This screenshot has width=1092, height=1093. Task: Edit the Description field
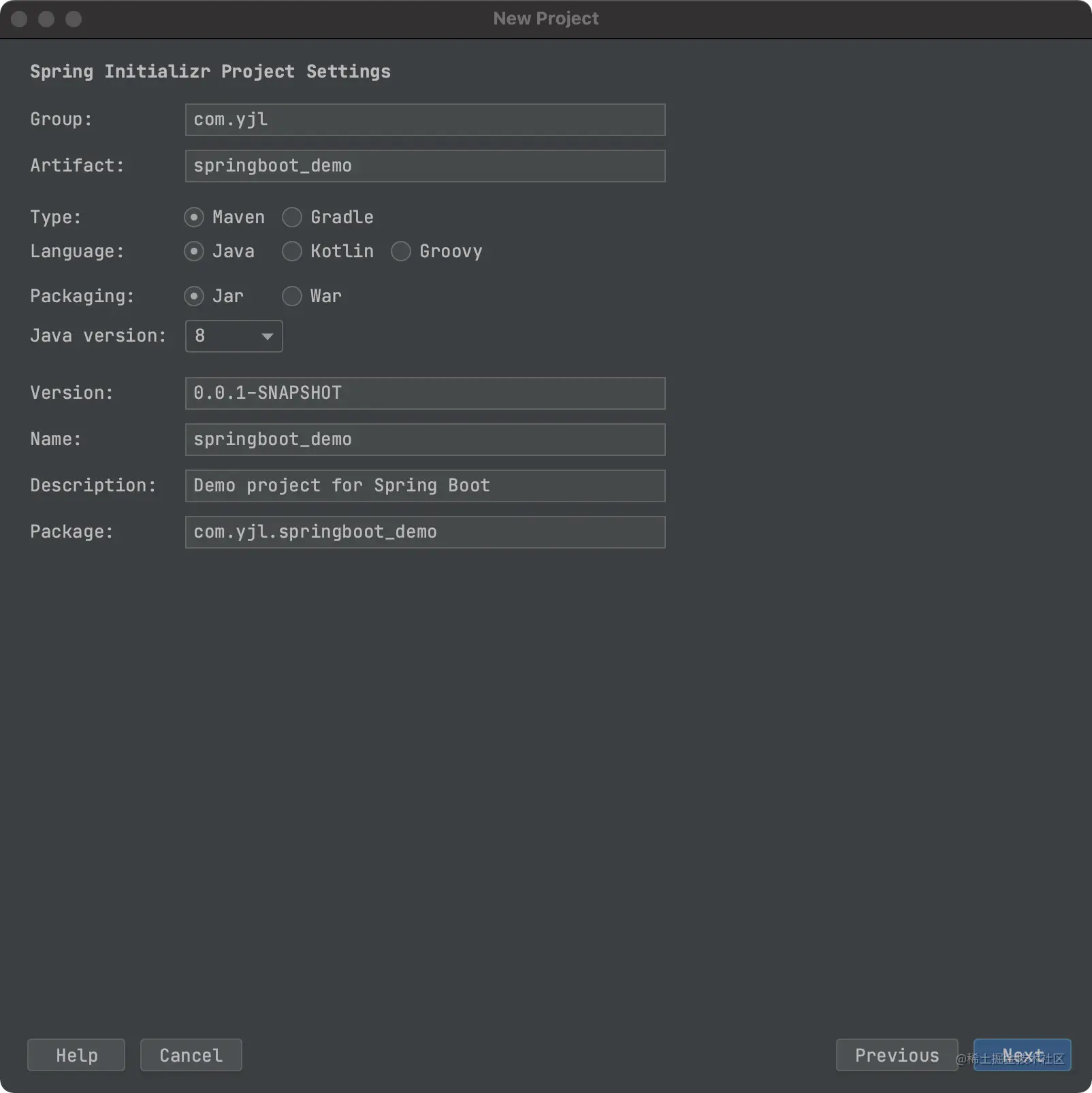pos(425,486)
